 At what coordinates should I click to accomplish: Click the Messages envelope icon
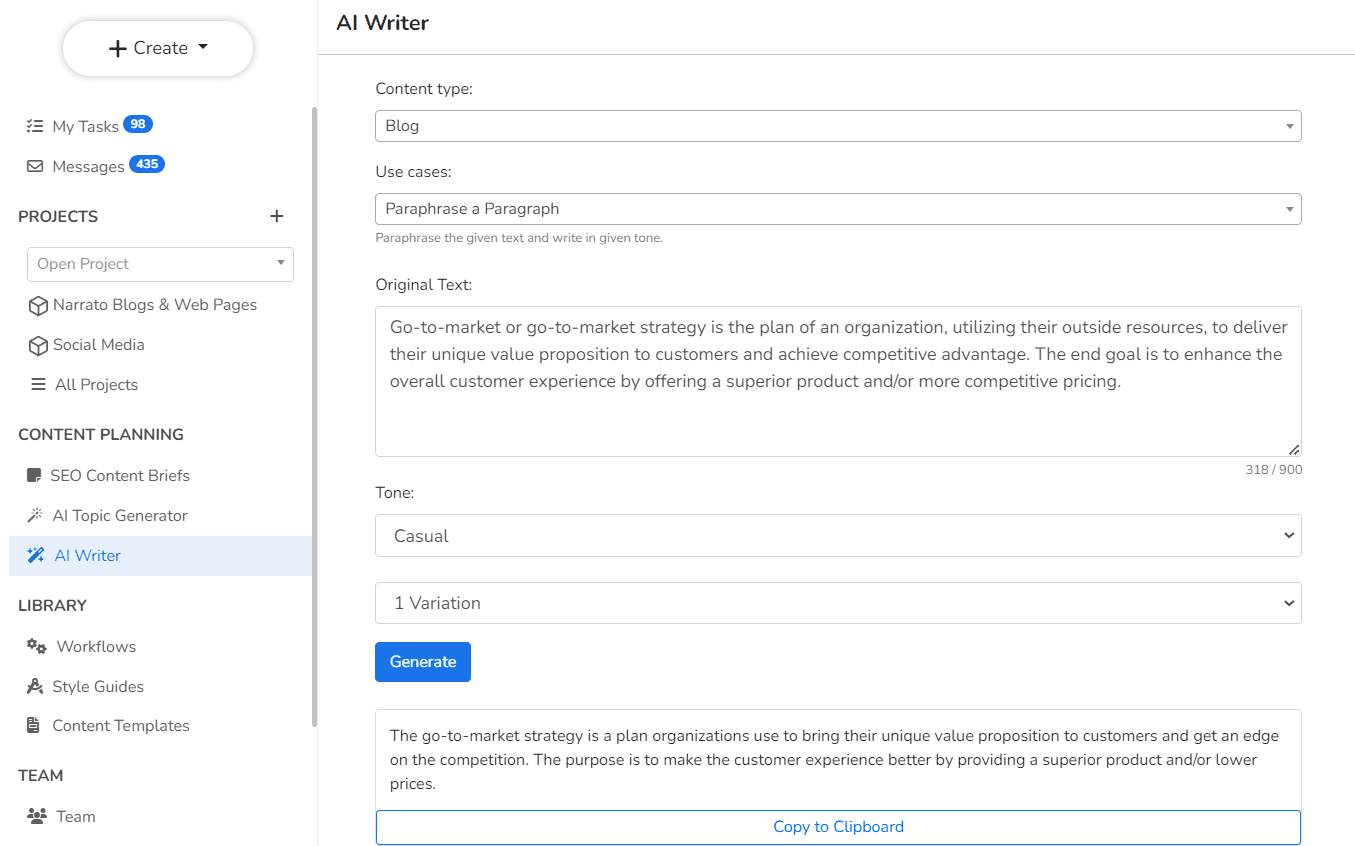click(x=35, y=166)
